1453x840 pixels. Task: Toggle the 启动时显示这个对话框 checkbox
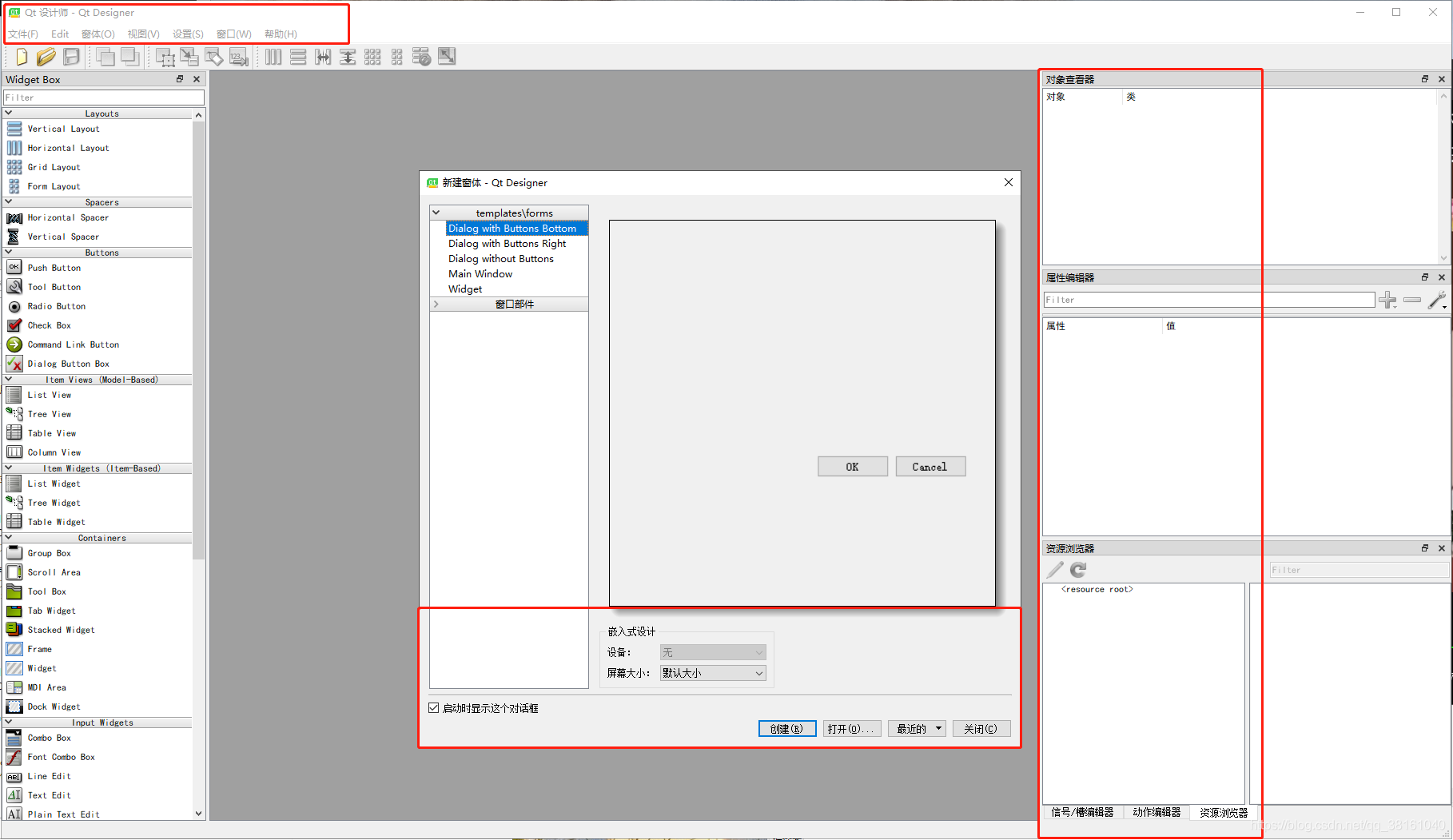434,708
